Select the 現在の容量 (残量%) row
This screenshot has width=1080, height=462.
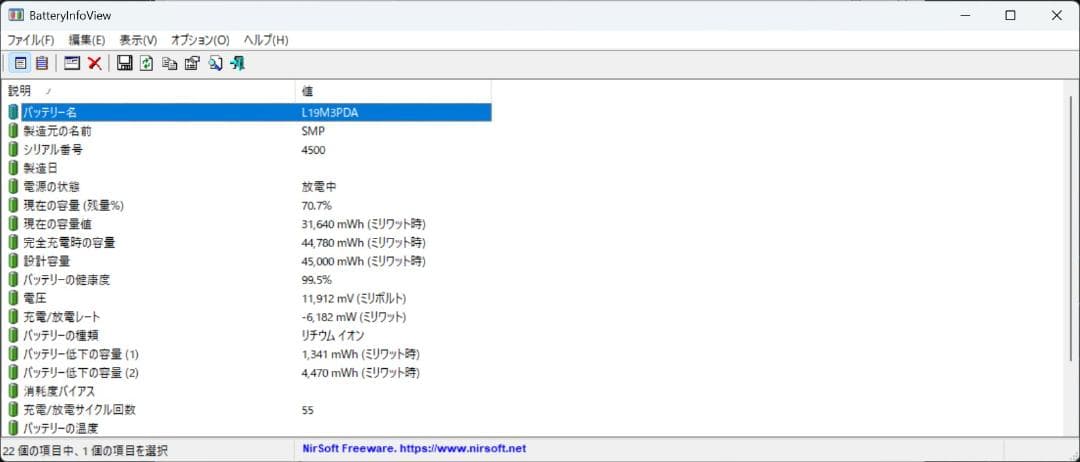tap(248, 205)
